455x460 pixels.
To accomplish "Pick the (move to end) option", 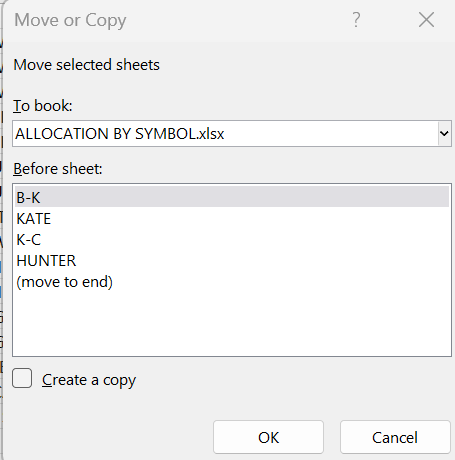I will pyautogui.click(x=232, y=282).
